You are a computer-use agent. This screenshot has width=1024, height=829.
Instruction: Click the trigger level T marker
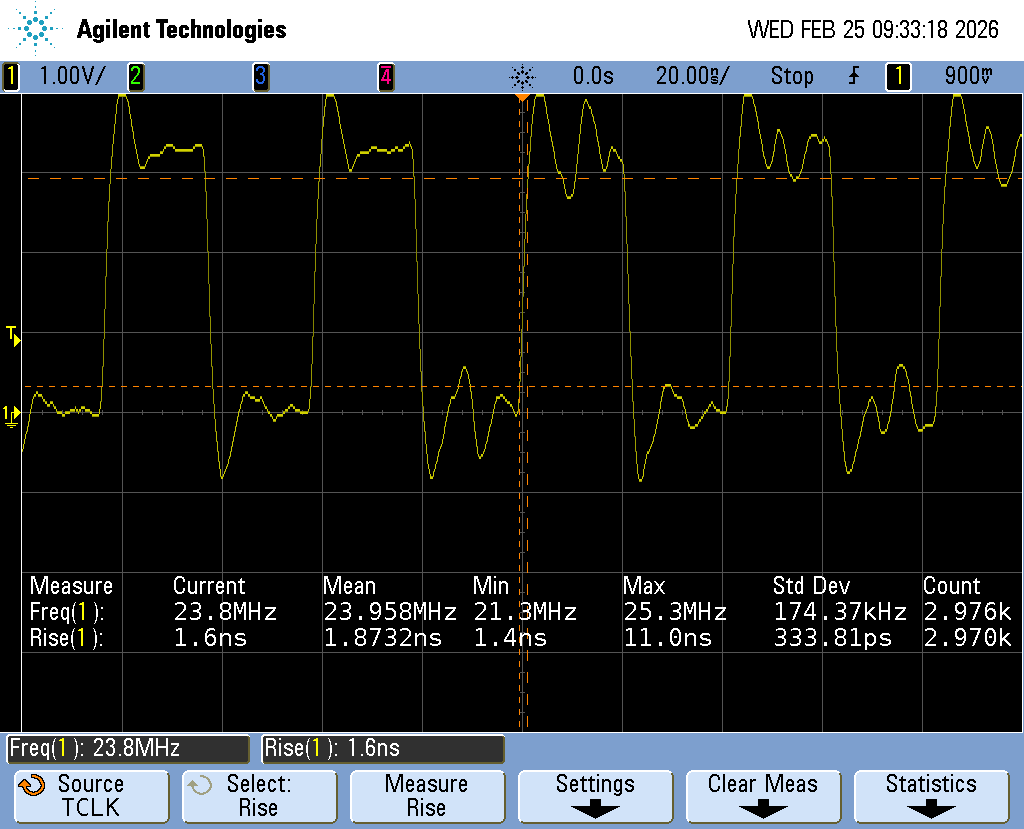pyautogui.click(x=13, y=335)
